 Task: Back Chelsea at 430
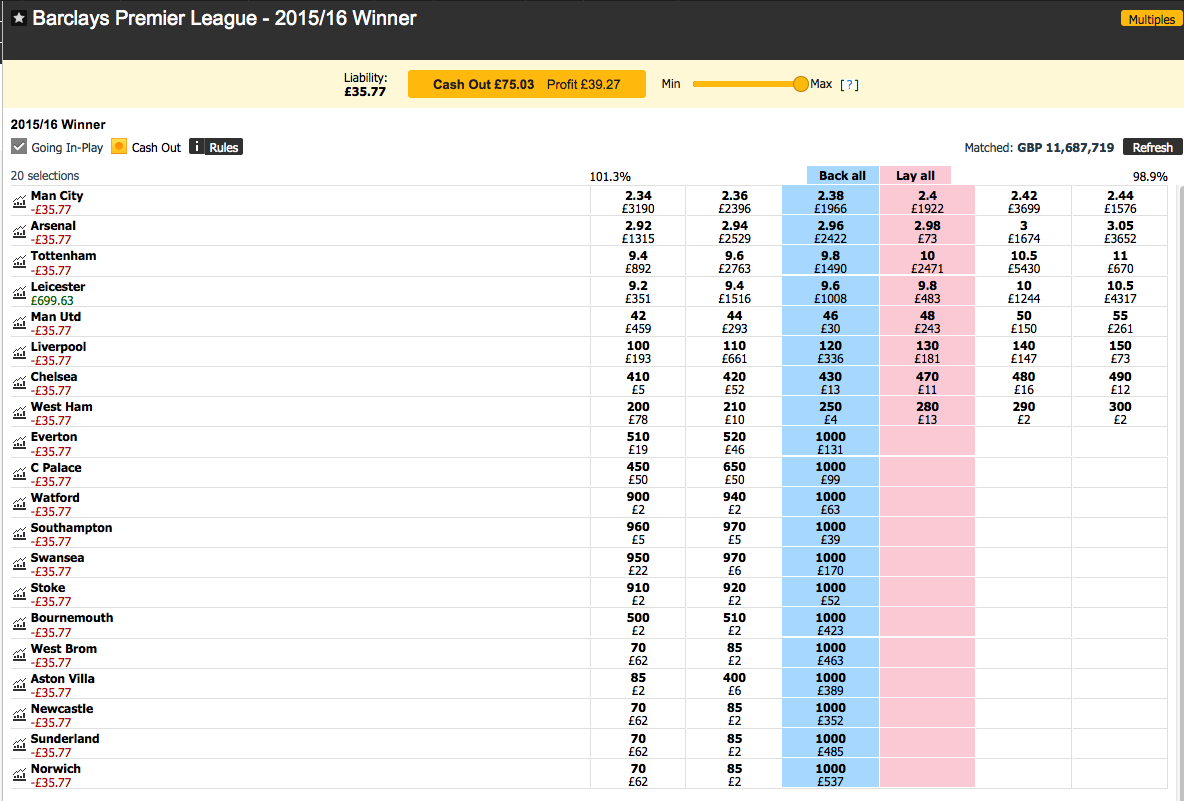click(830, 383)
